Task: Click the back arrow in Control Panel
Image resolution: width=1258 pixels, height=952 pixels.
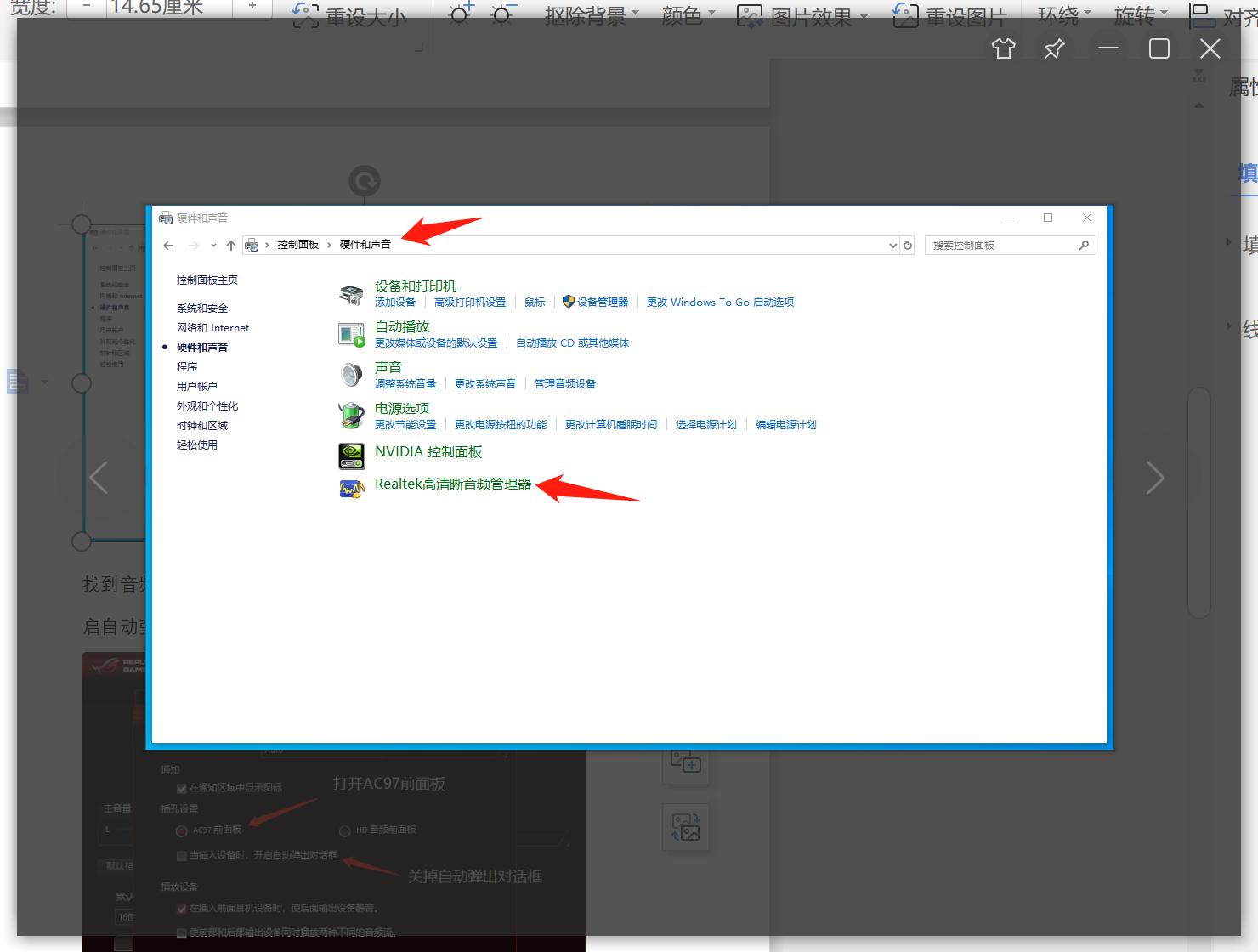Action: click(168, 246)
